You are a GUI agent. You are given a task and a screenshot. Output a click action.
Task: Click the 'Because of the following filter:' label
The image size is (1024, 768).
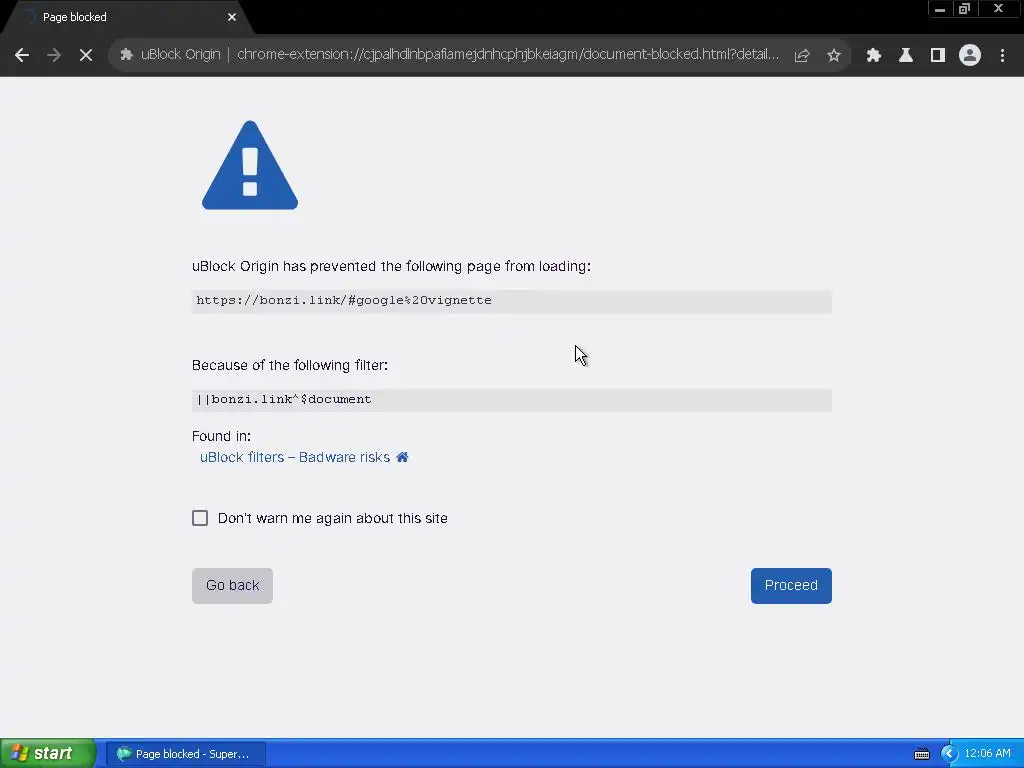(290, 365)
